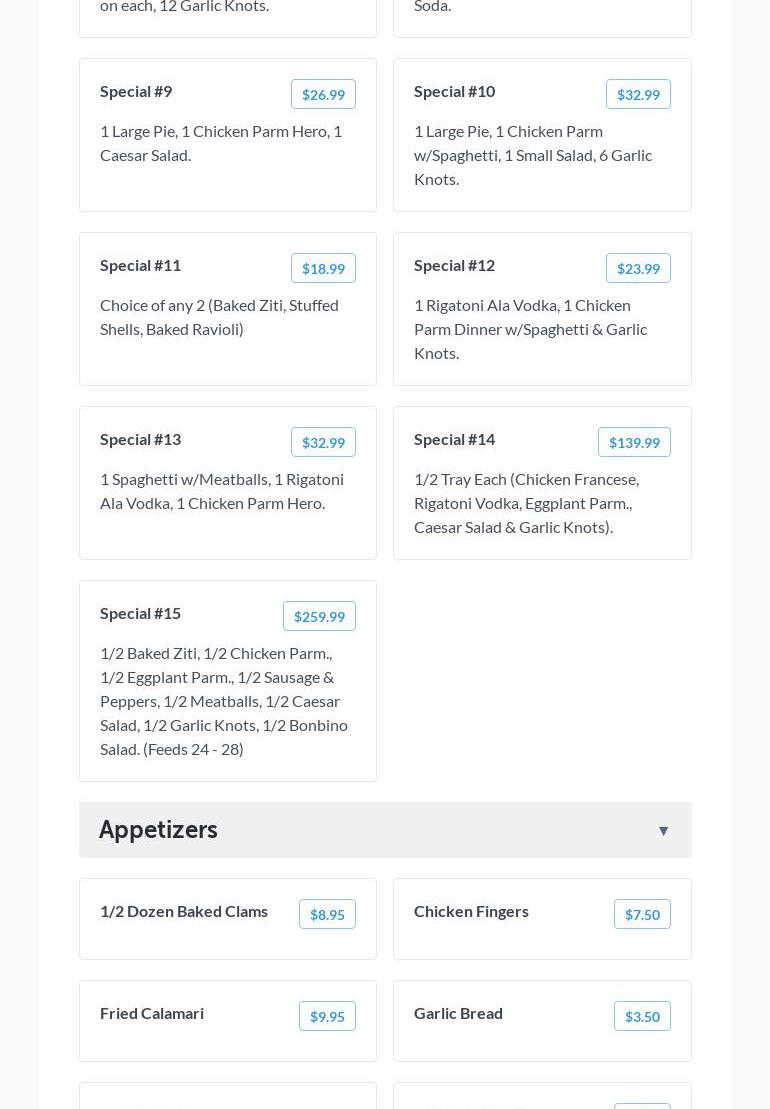Collapse the Appetizers section arrow
Image resolution: width=770 pixels, height=1109 pixels.
pos(663,831)
